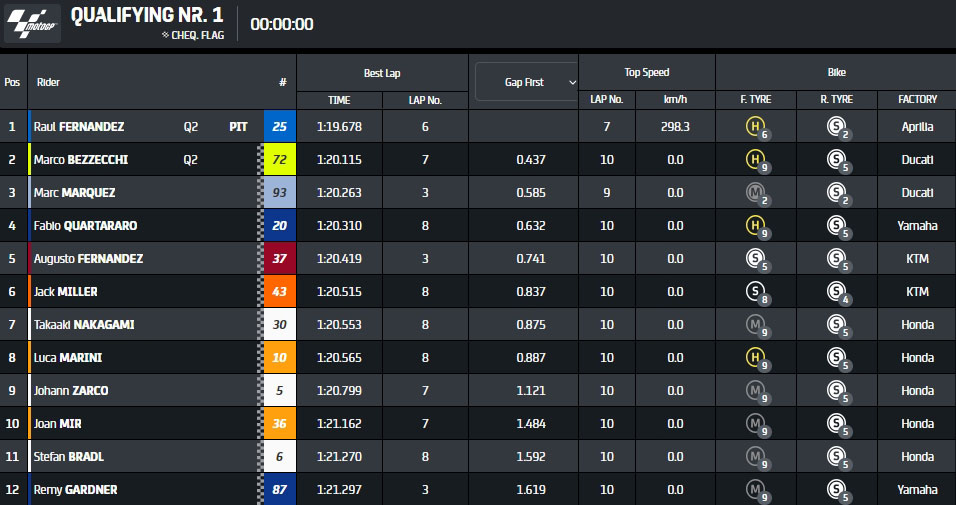Click the chequered flag status icon
The width and height of the screenshot is (956, 505).
(165, 35)
